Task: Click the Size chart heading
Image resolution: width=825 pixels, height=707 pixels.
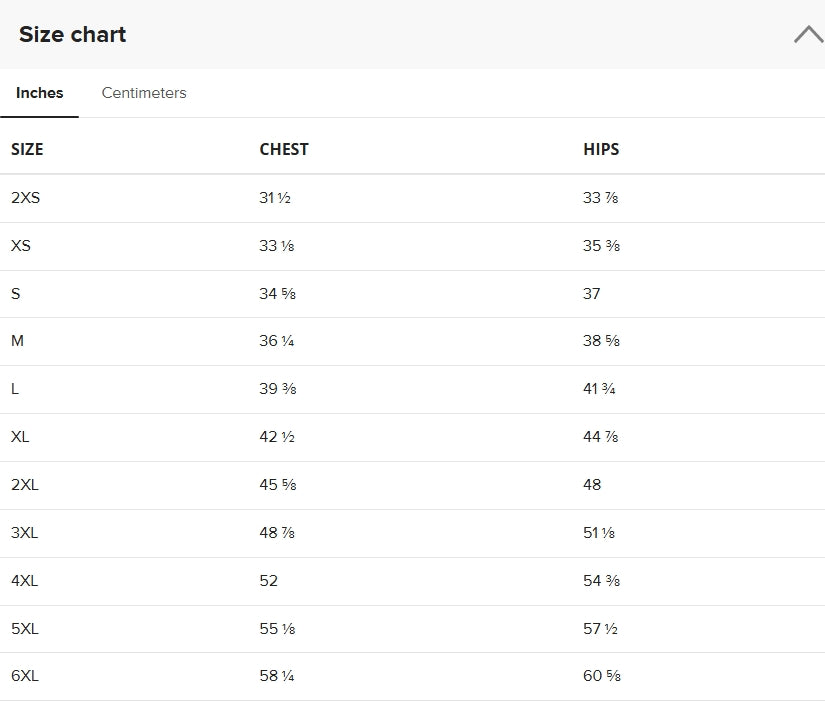Action: (x=72, y=35)
